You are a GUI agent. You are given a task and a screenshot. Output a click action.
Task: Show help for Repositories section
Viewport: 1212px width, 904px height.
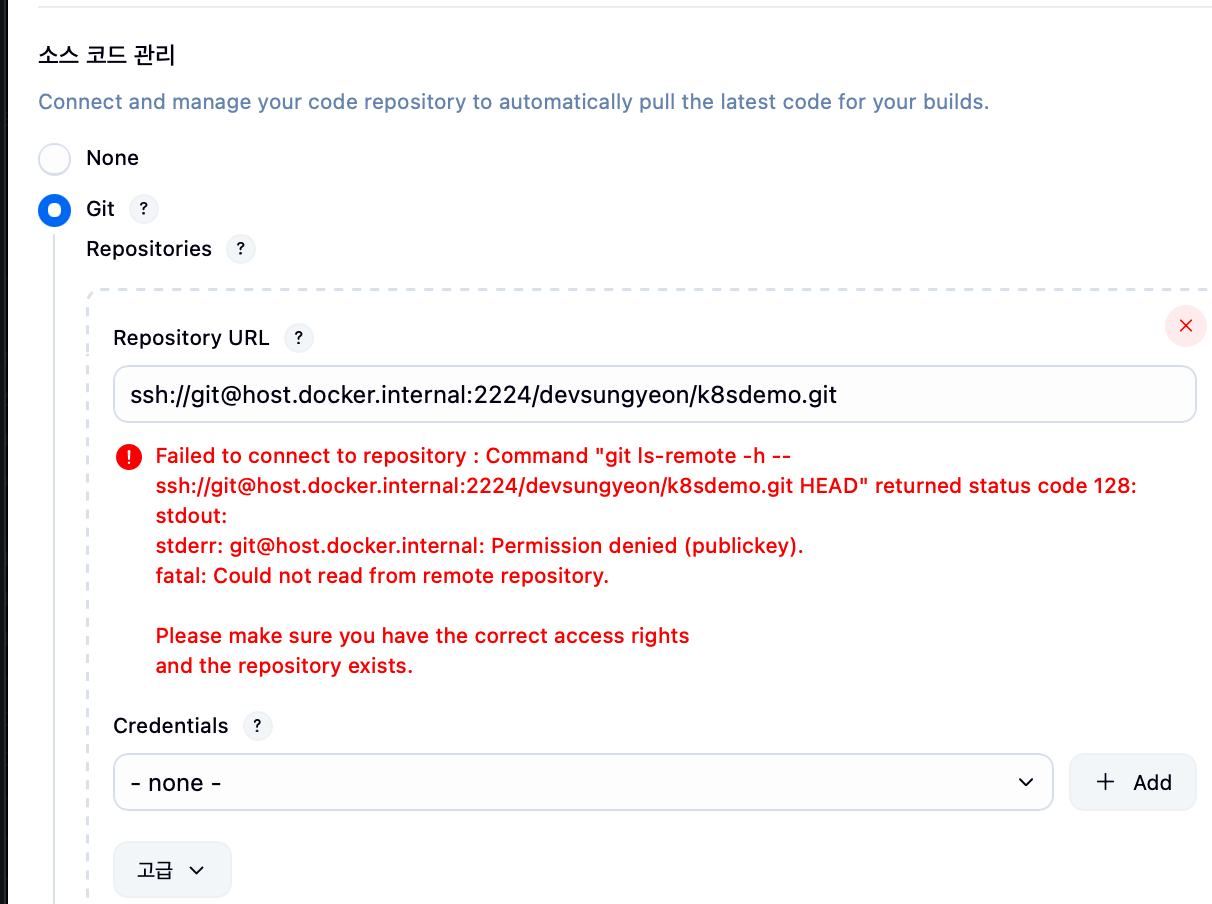241,249
